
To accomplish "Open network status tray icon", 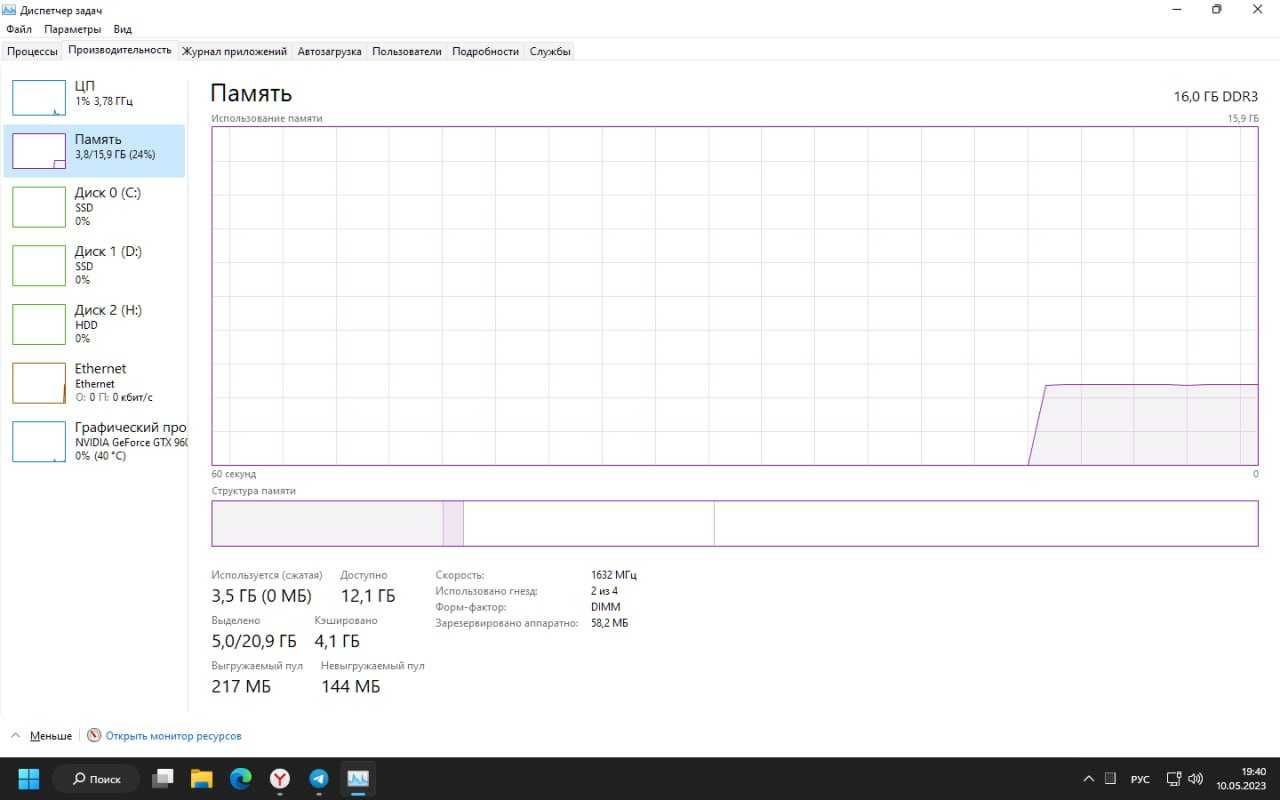I will click(x=1174, y=779).
